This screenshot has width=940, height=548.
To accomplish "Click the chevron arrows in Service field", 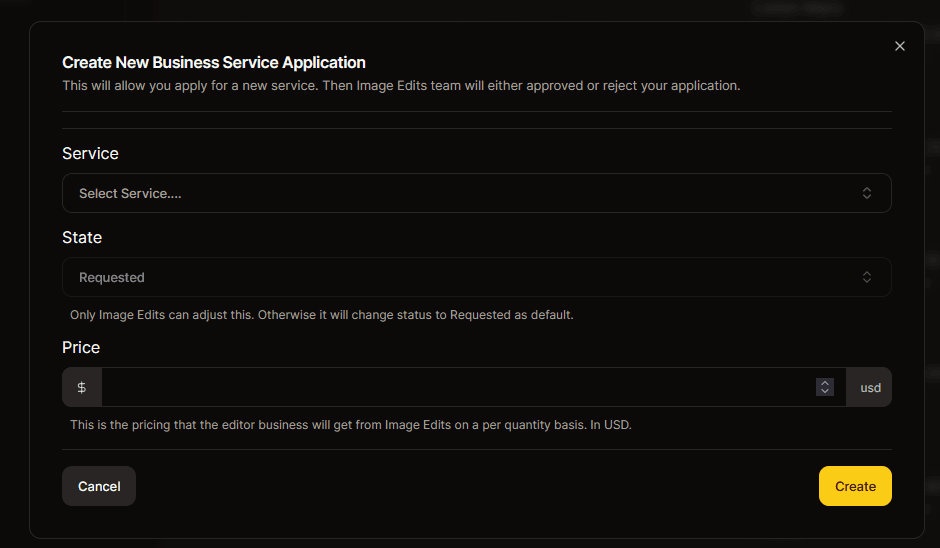I will tap(867, 193).
